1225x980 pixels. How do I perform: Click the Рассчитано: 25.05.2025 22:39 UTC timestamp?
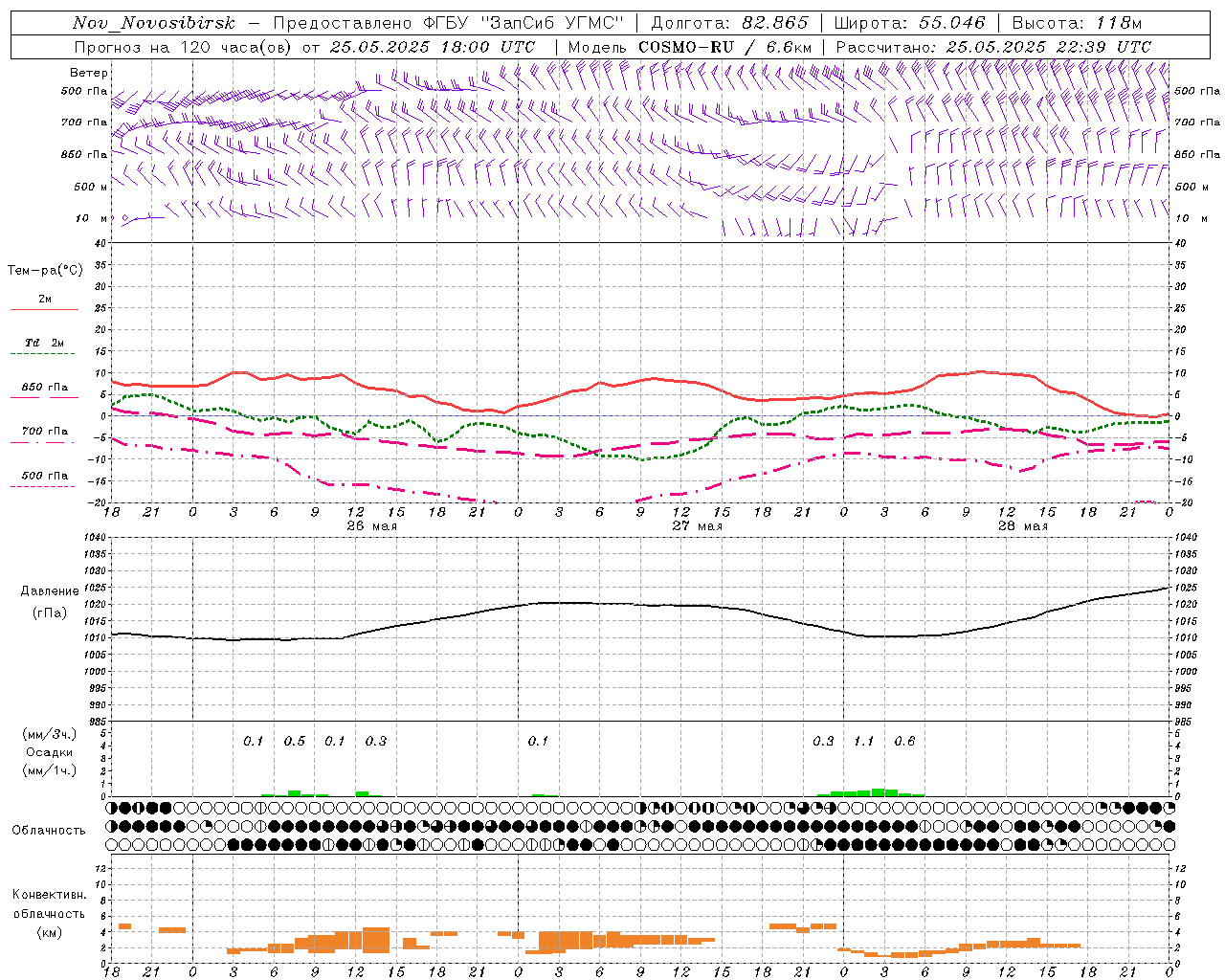coord(993,47)
